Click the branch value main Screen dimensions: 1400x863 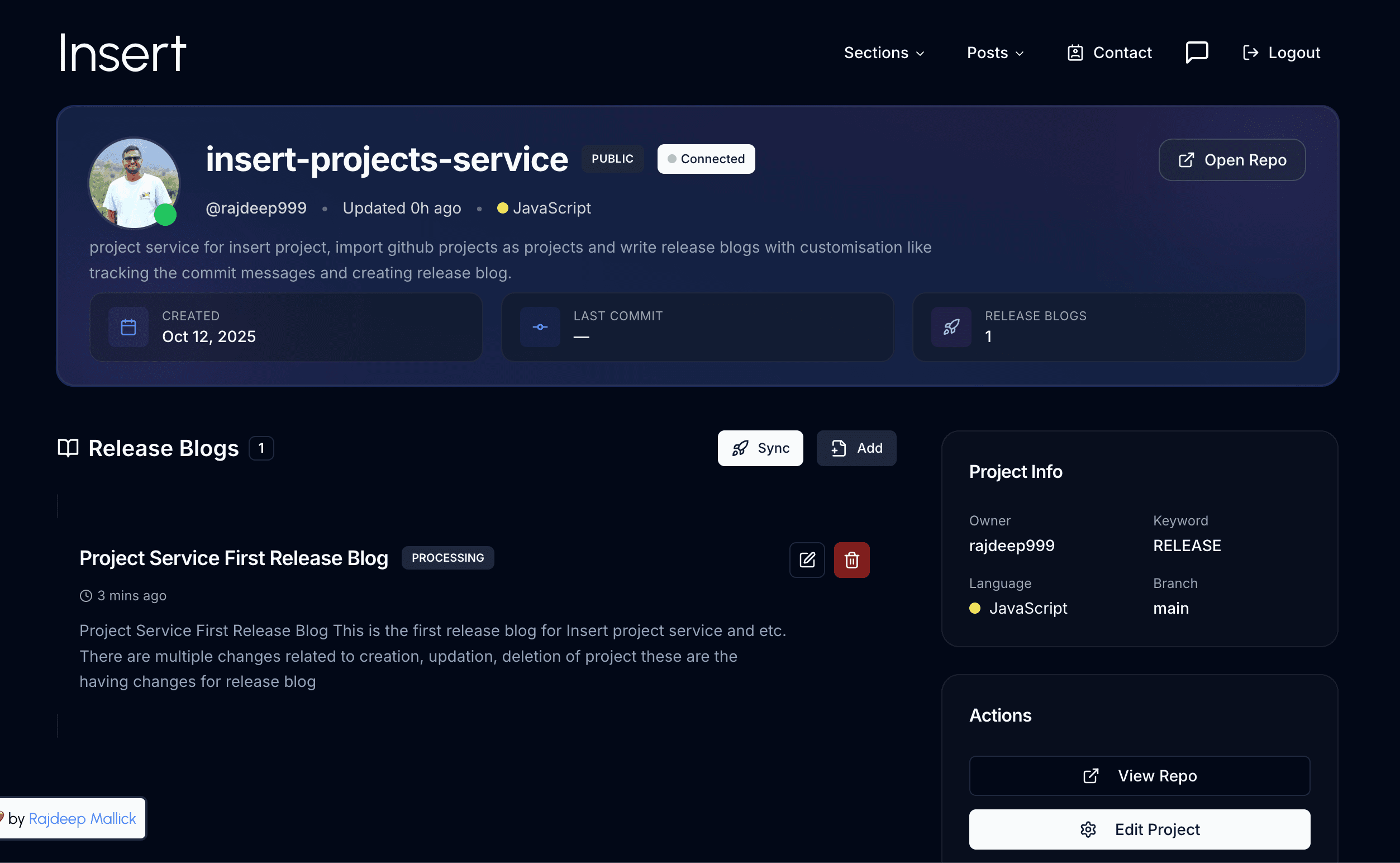pos(1170,609)
